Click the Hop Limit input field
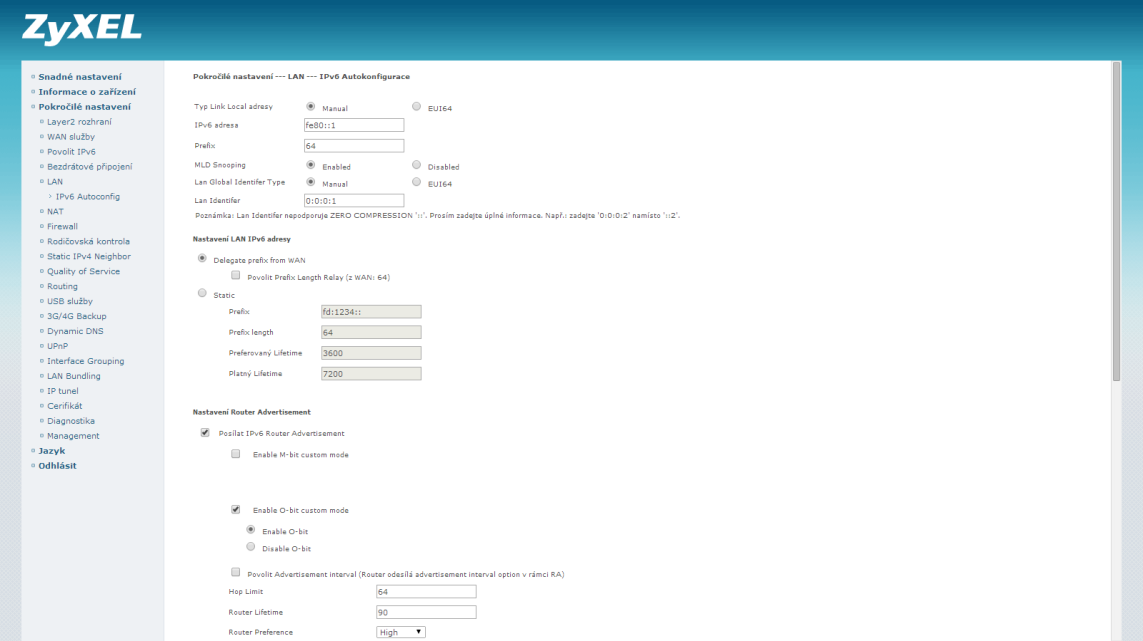 coord(426,591)
